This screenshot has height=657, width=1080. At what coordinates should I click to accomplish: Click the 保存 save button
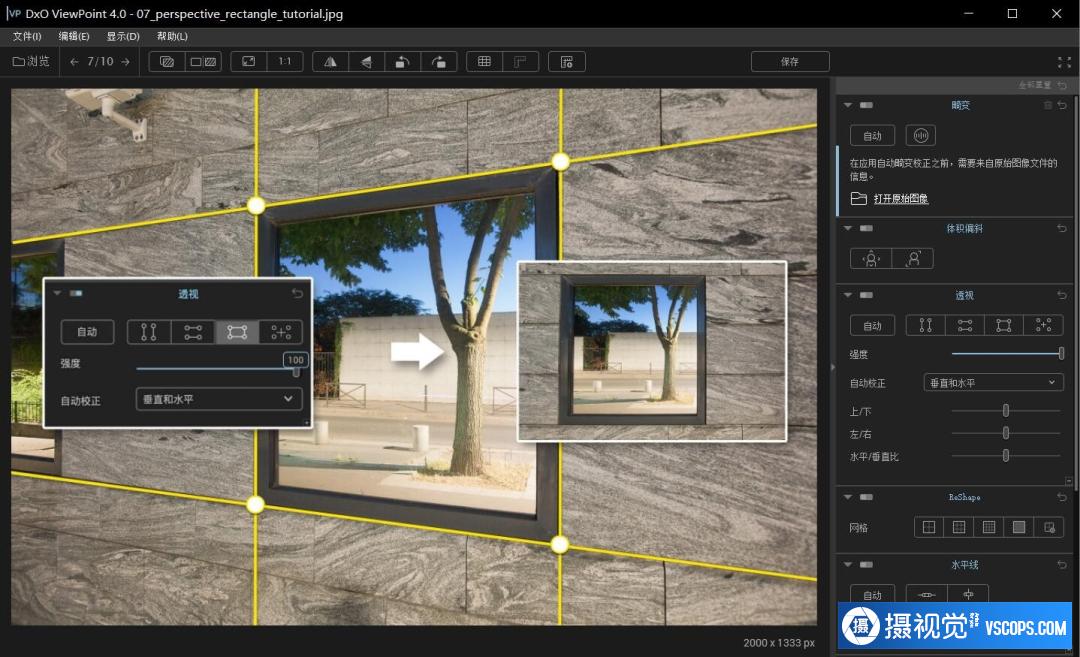[790, 61]
